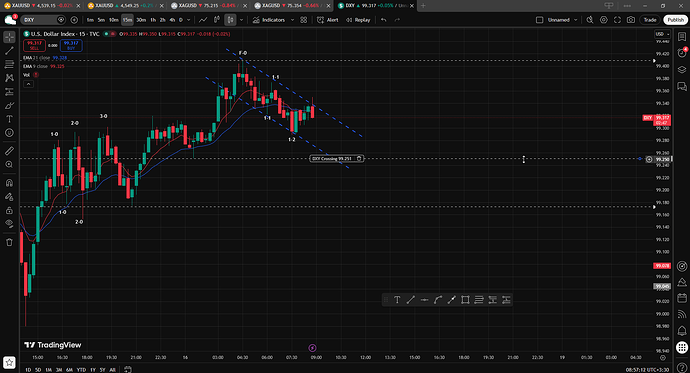Click the compare or add symbol plus icon
This screenshot has height=373, width=690.
74,20
